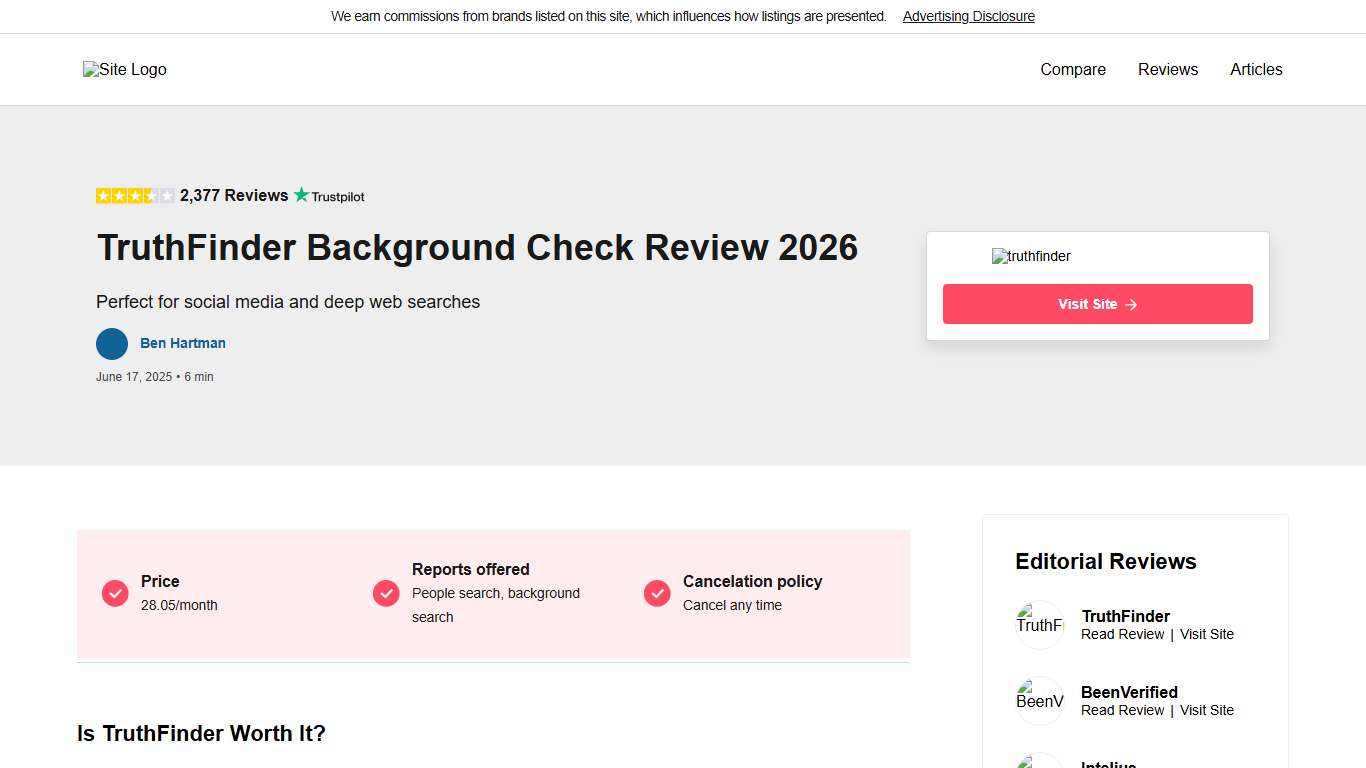
Task: Click the Intelius thumbnail at sidebar bottom
Action: click(1039, 763)
